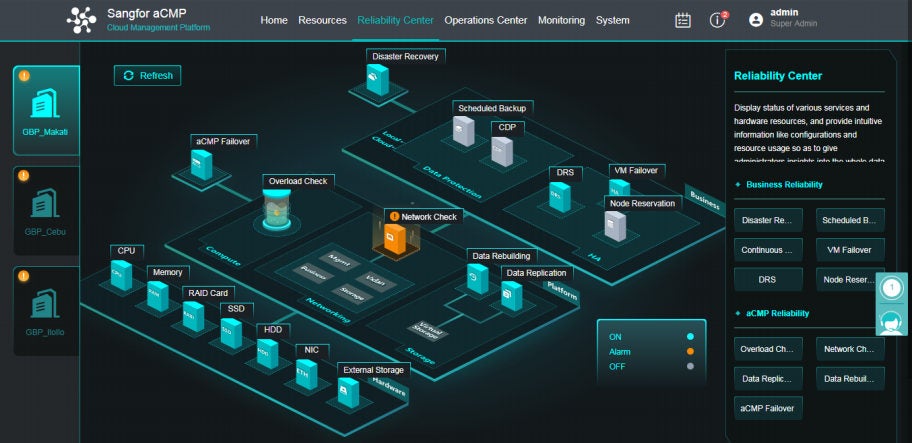The width and height of the screenshot is (913, 443).
Task: Click the CDP server icon
Action: pyautogui.click(x=502, y=151)
